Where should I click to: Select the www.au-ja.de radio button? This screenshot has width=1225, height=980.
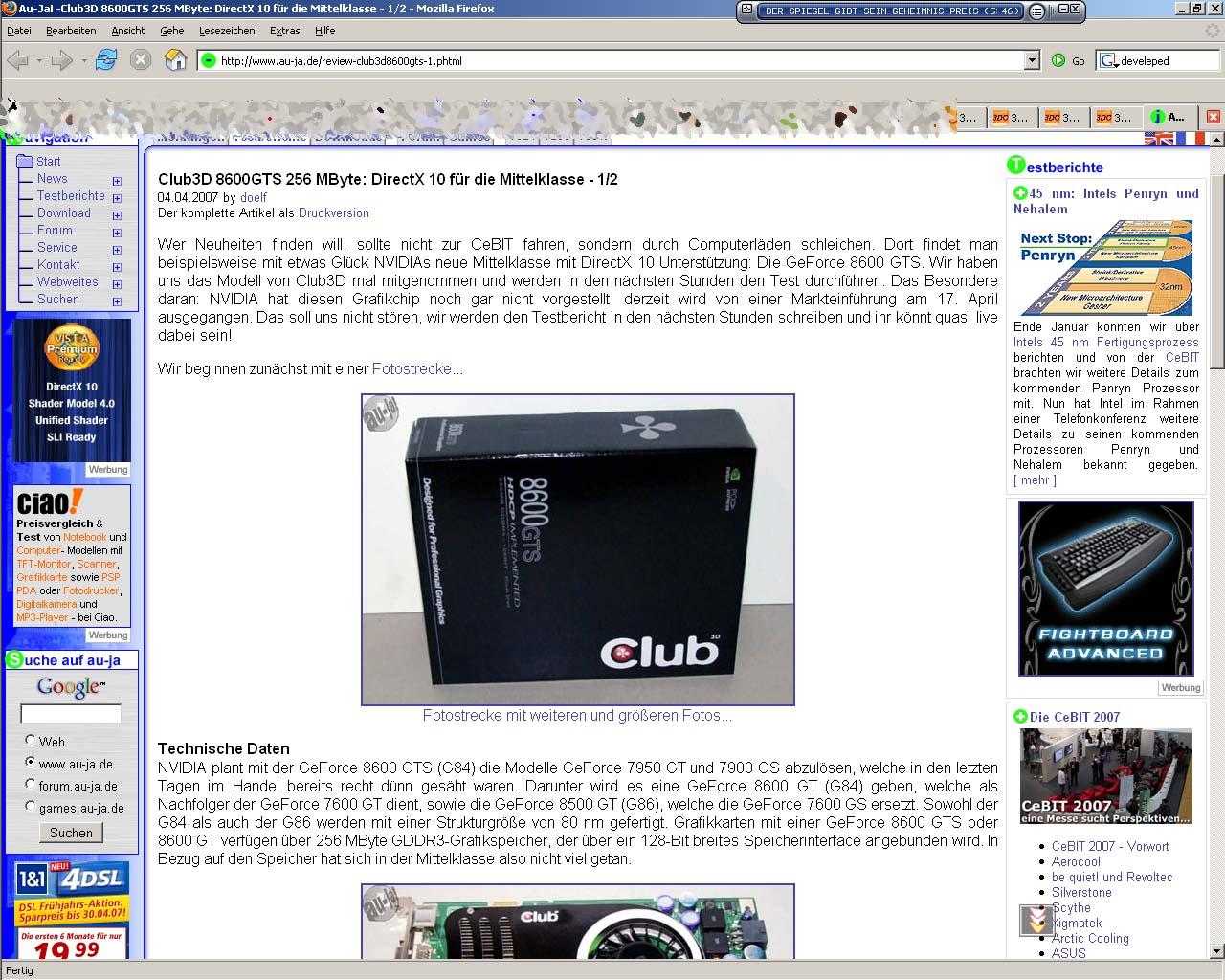click(x=31, y=762)
